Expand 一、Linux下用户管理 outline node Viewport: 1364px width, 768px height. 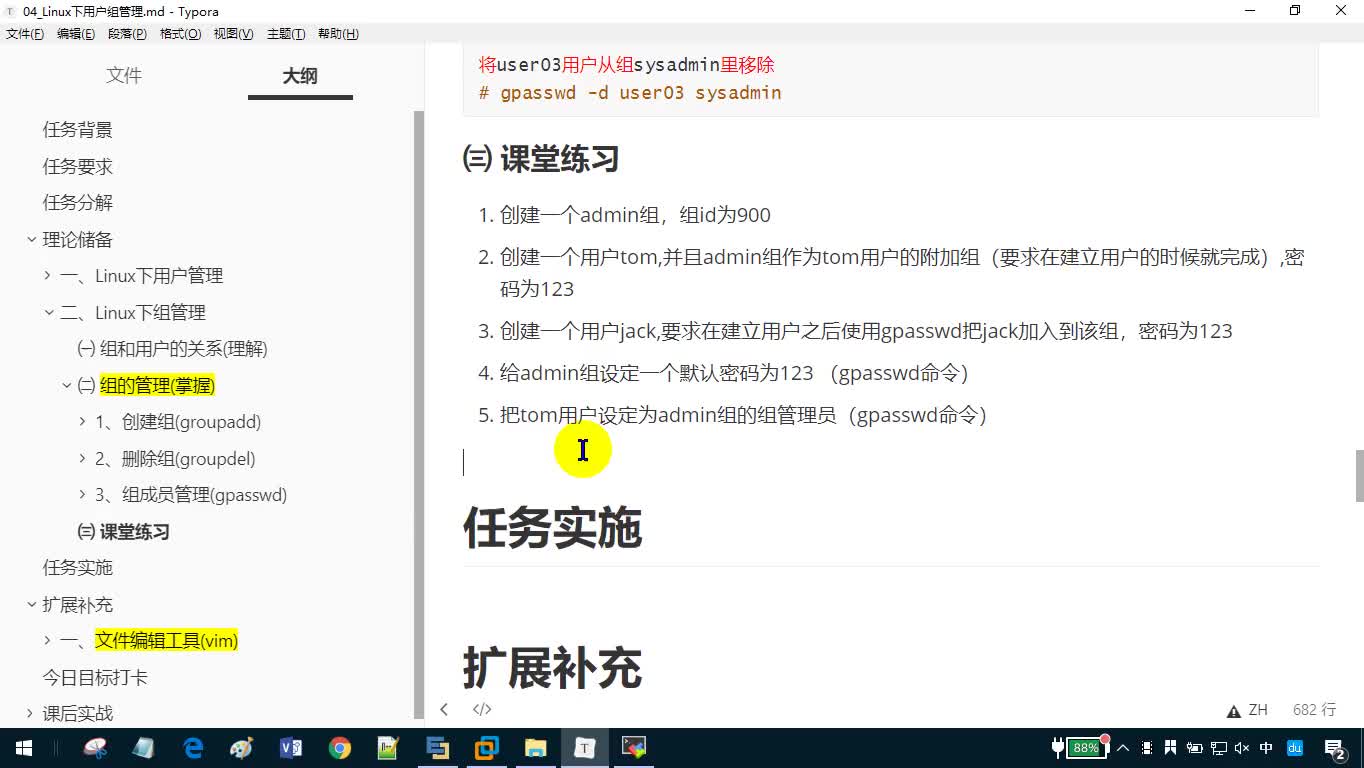(48, 276)
